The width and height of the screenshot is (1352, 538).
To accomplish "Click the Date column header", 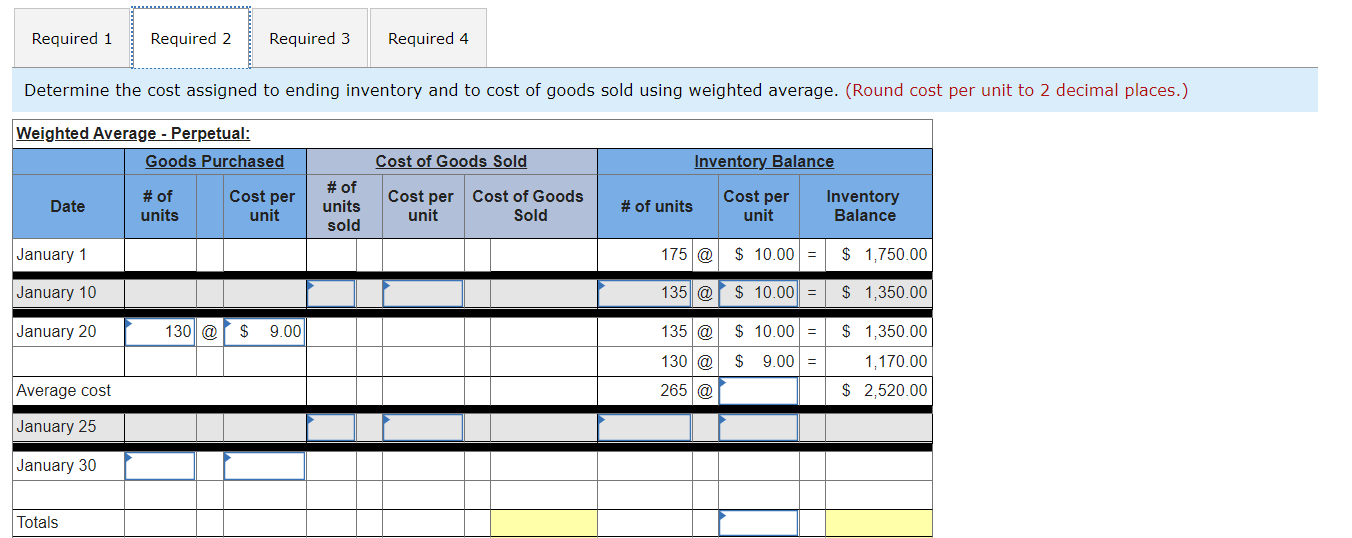I will [x=68, y=206].
